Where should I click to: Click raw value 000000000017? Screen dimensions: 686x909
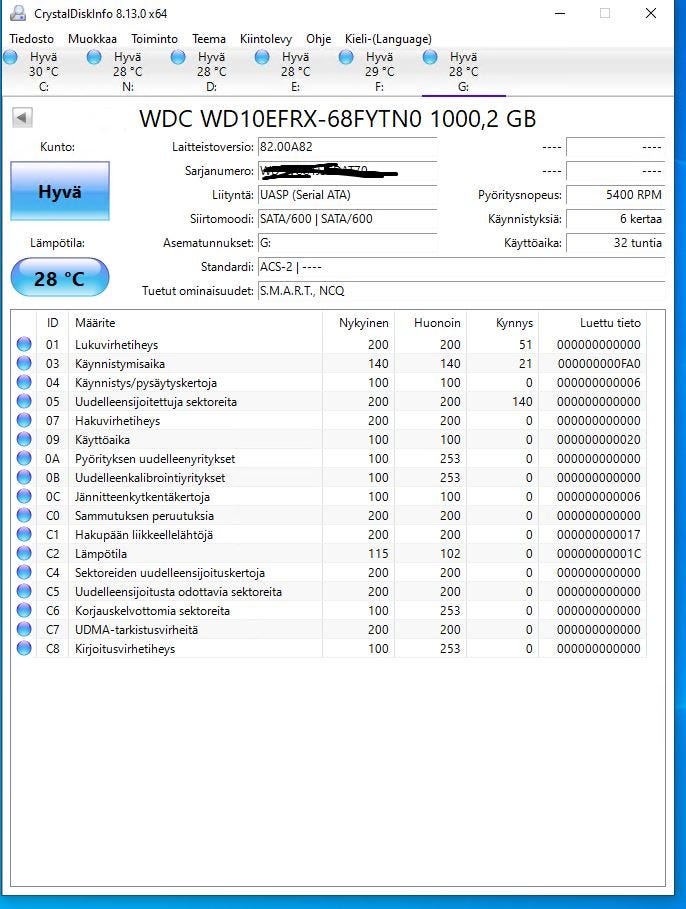point(599,535)
